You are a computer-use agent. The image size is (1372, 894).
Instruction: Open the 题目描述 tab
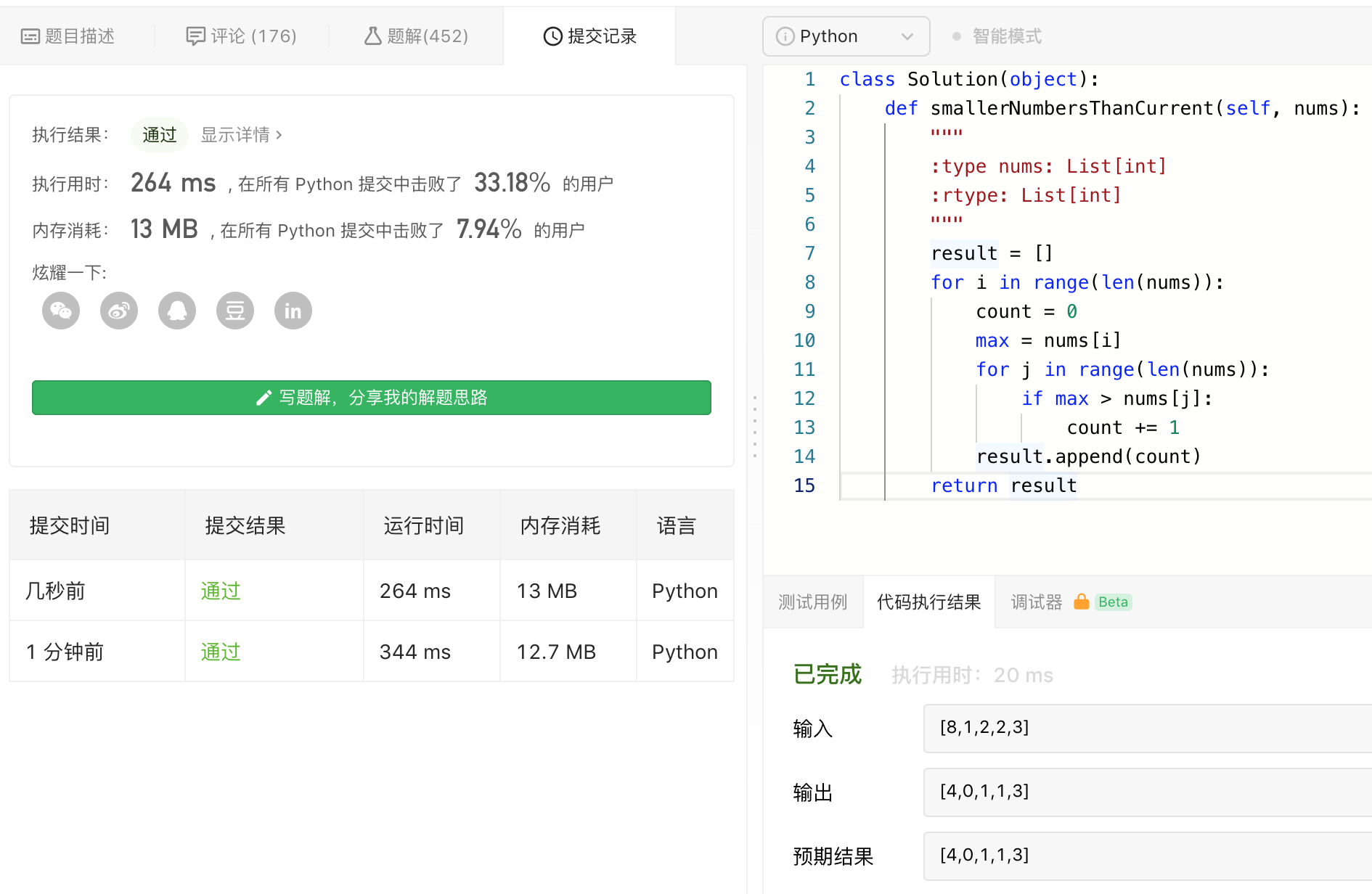click(68, 36)
